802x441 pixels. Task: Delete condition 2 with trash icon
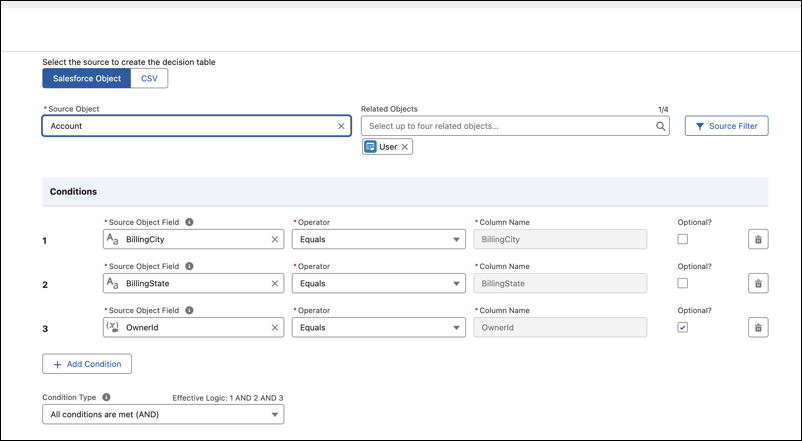(758, 283)
